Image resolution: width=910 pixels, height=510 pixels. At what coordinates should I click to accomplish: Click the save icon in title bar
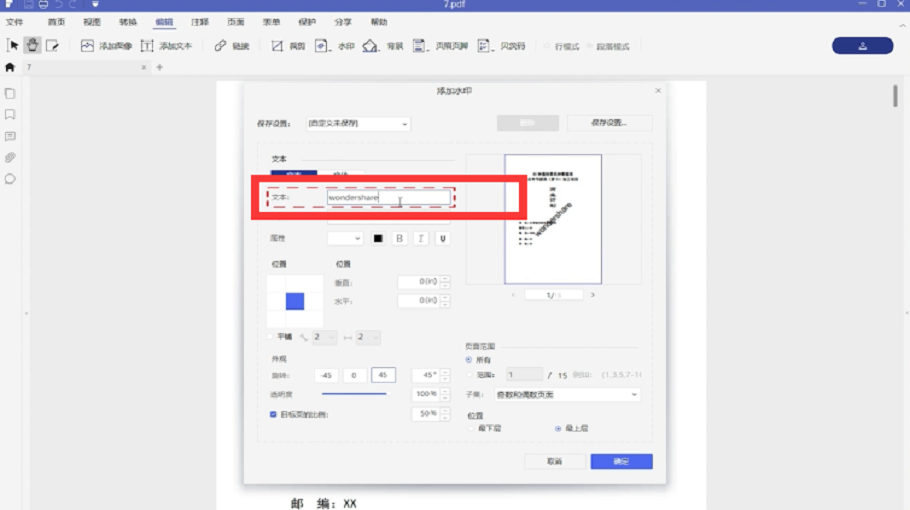[x=28, y=4]
